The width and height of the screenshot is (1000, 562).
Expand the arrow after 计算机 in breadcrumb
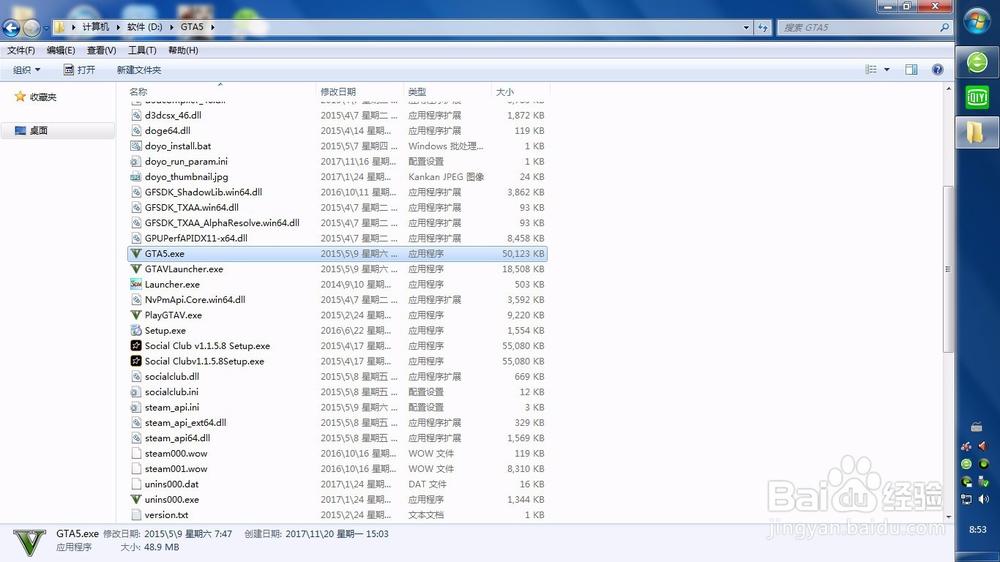pyautogui.click(x=119, y=27)
